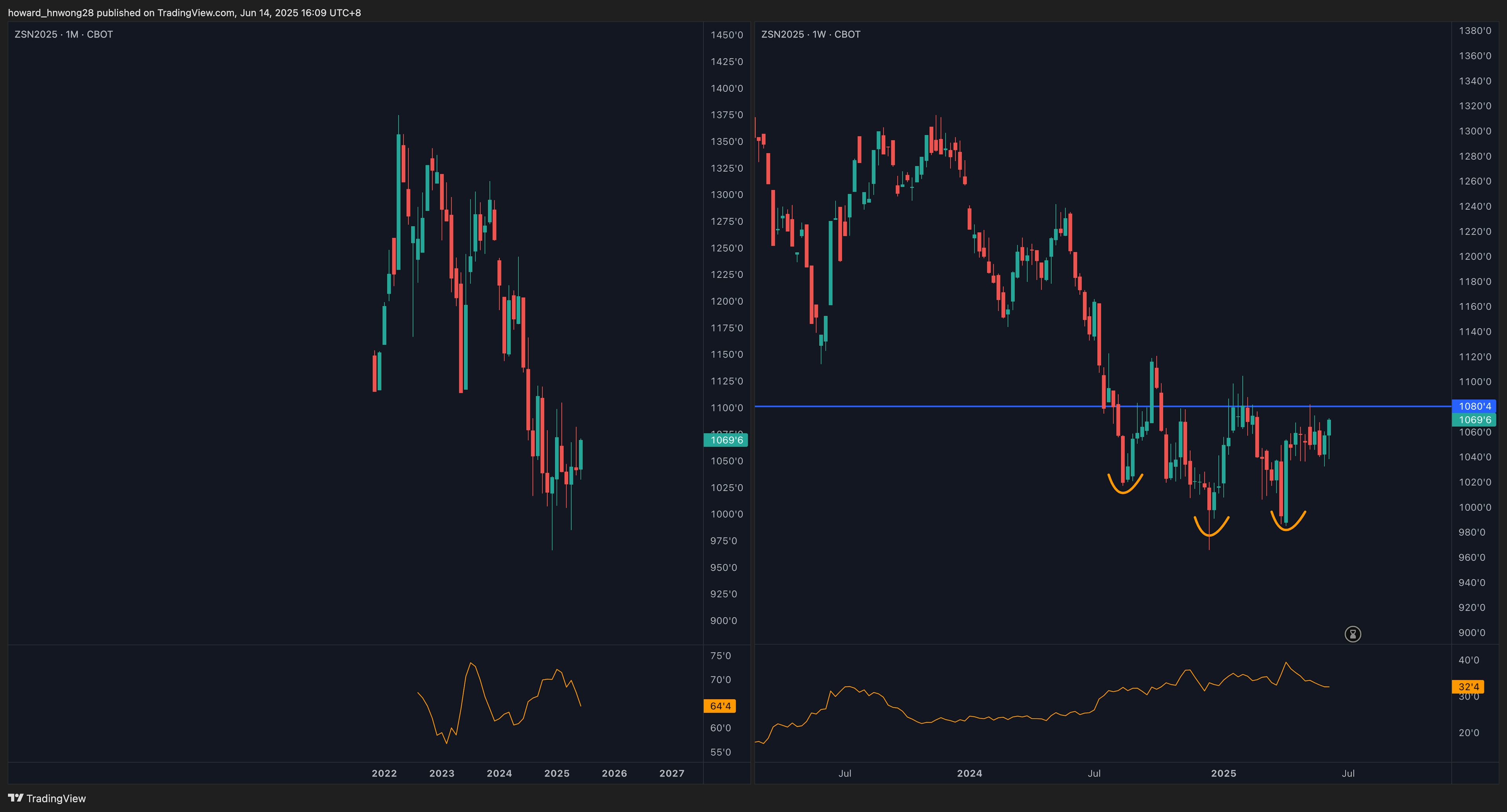Click the 2027 label on monthly time axis
Image resolution: width=1507 pixels, height=812 pixels.
(671, 773)
